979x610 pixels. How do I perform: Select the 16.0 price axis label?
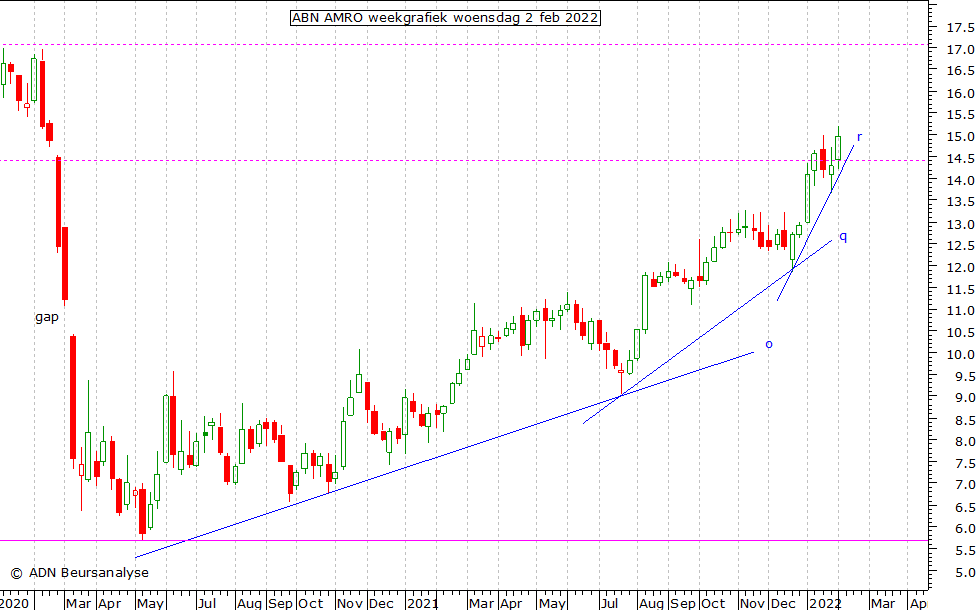point(960,93)
